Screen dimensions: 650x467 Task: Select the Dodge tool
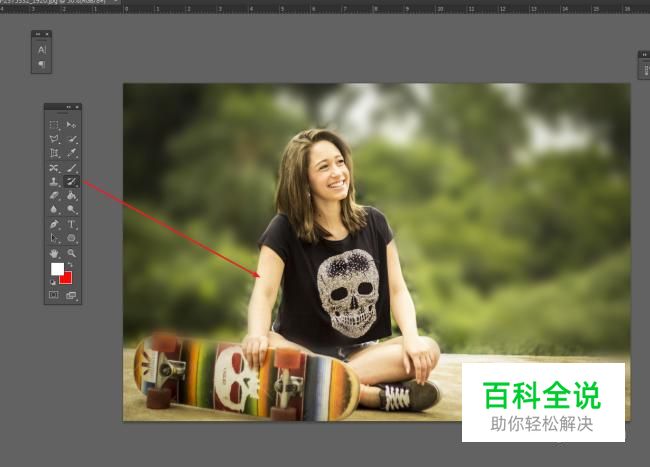coord(71,210)
